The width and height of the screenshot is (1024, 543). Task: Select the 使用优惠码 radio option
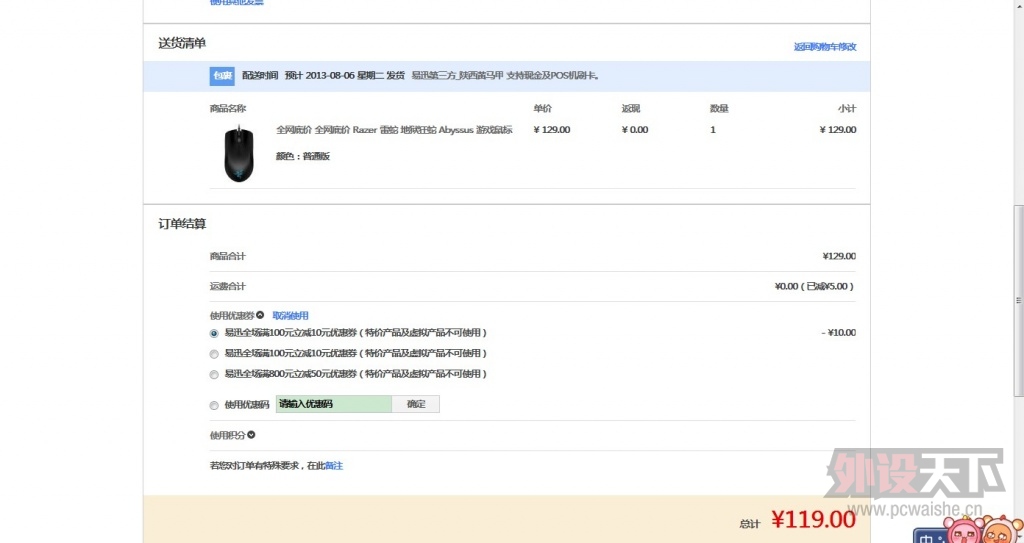(x=214, y=406)
